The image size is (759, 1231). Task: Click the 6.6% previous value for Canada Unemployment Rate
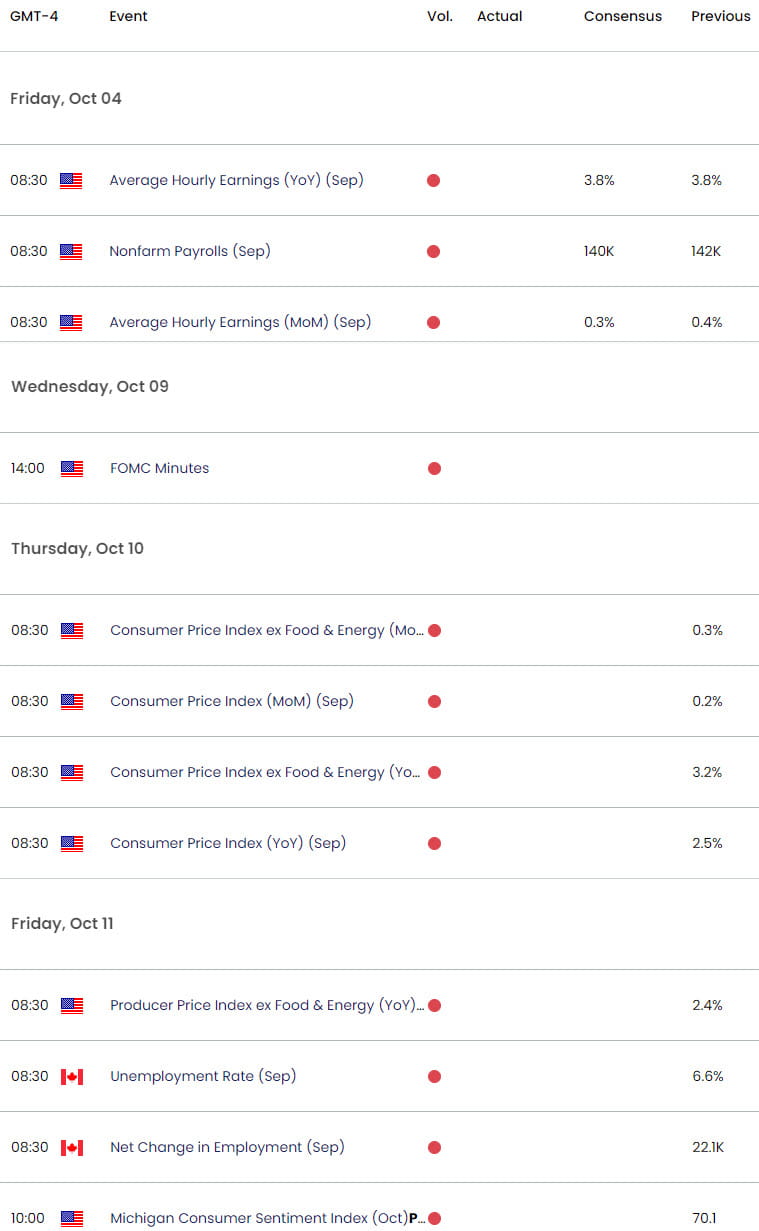point(707,1076)
